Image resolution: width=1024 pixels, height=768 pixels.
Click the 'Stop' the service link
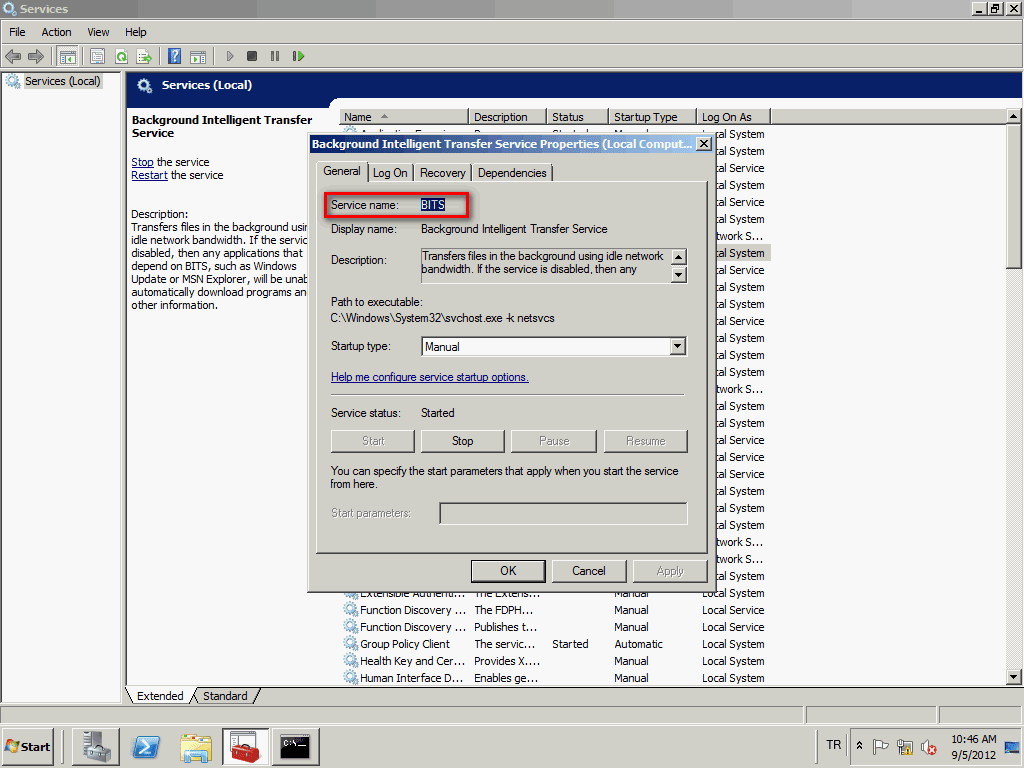coord(142,162)
